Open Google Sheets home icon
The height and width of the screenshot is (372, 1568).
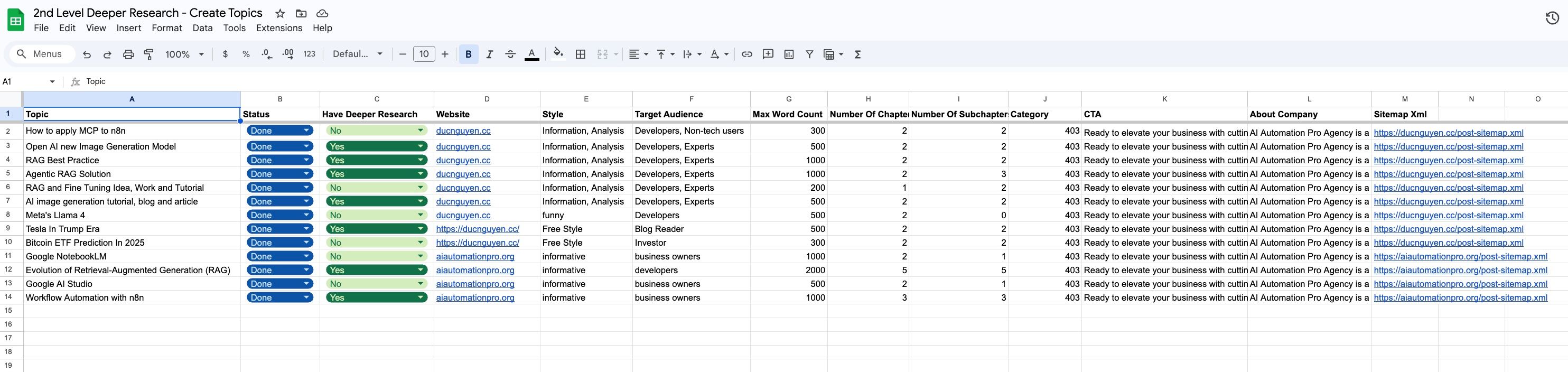coord(15,20)
